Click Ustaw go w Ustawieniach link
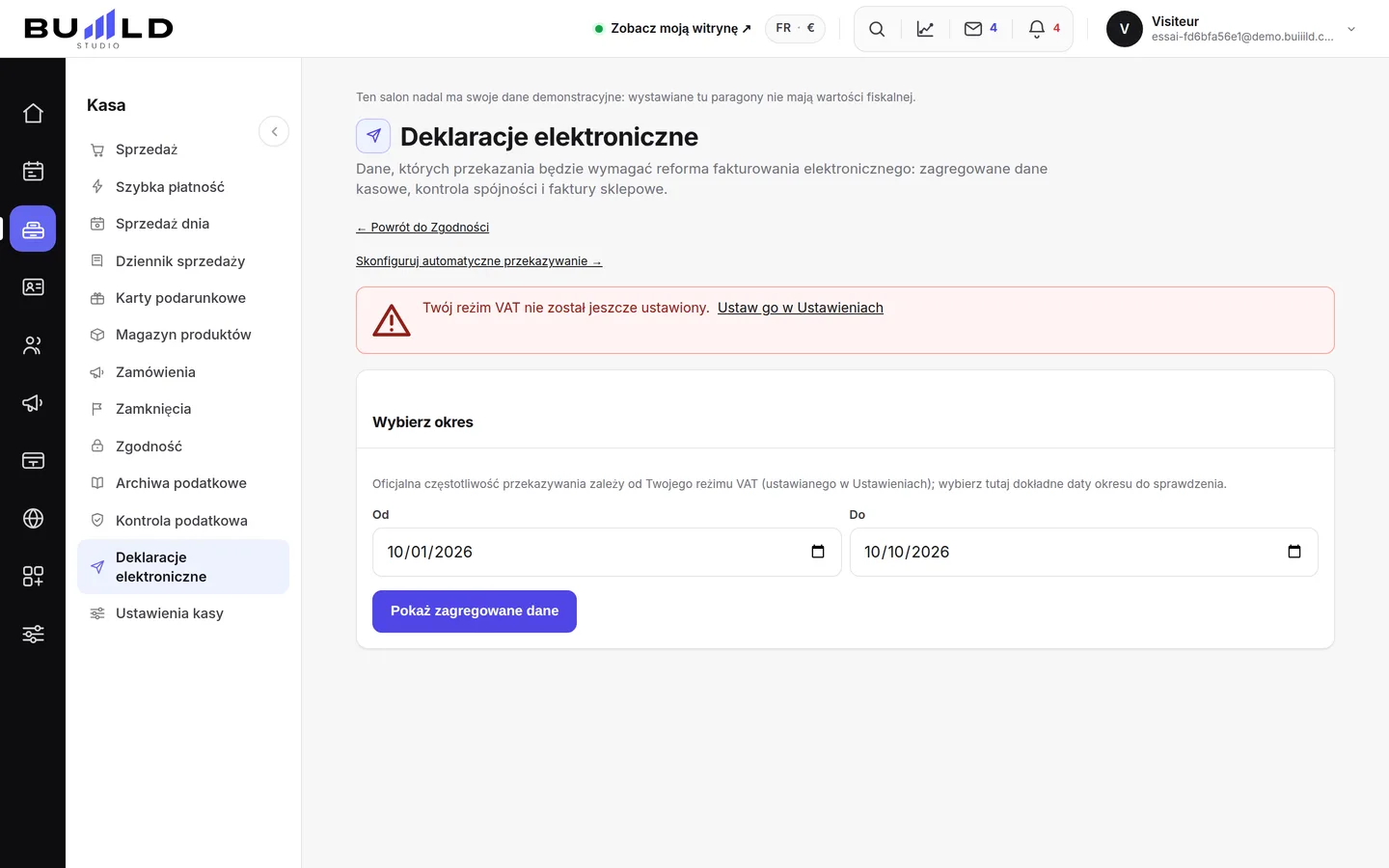The height and width of the screenshot is (868, 1389). tap(801, 308)
